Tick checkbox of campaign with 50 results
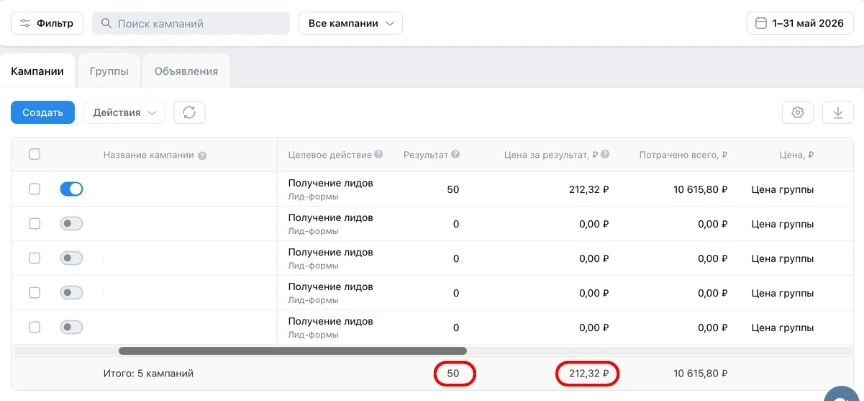The image size is (864, 401). tap(34, 189)
